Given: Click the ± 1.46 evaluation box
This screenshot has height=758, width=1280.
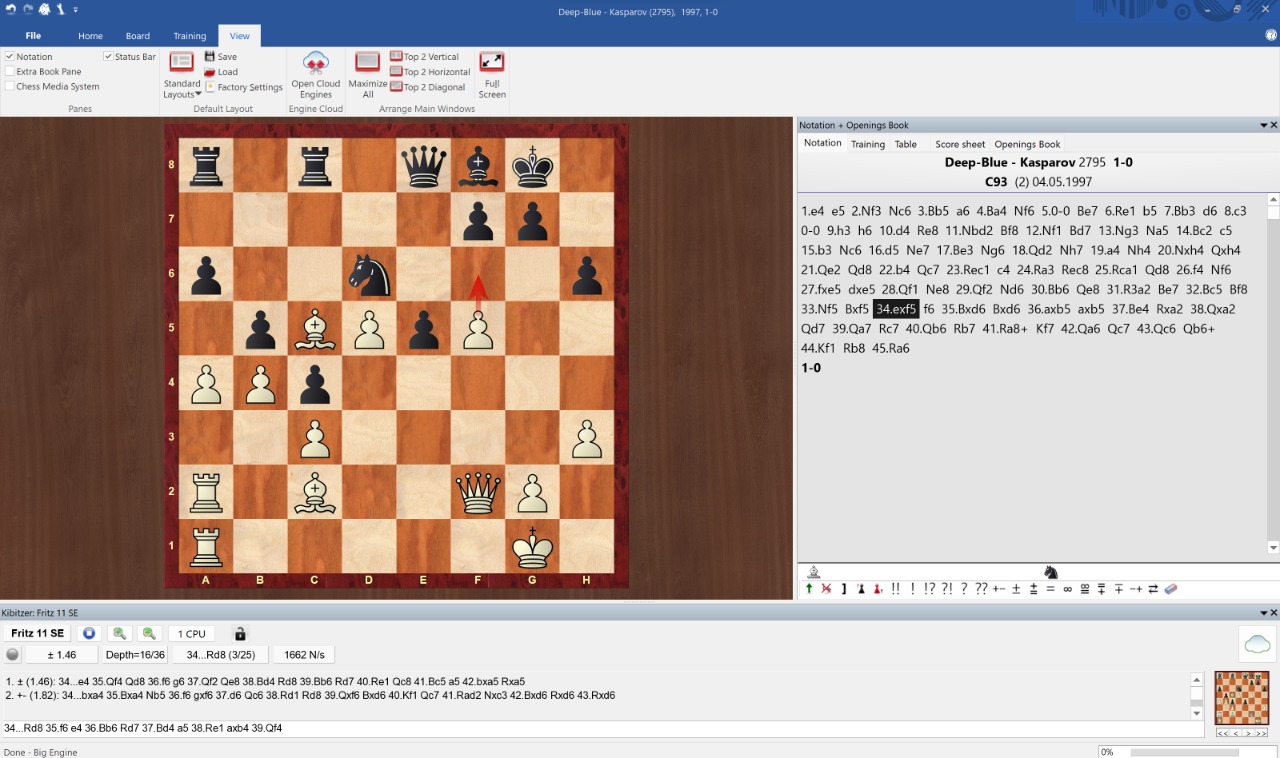Looking at the screenshot, I should pos(60,655).
